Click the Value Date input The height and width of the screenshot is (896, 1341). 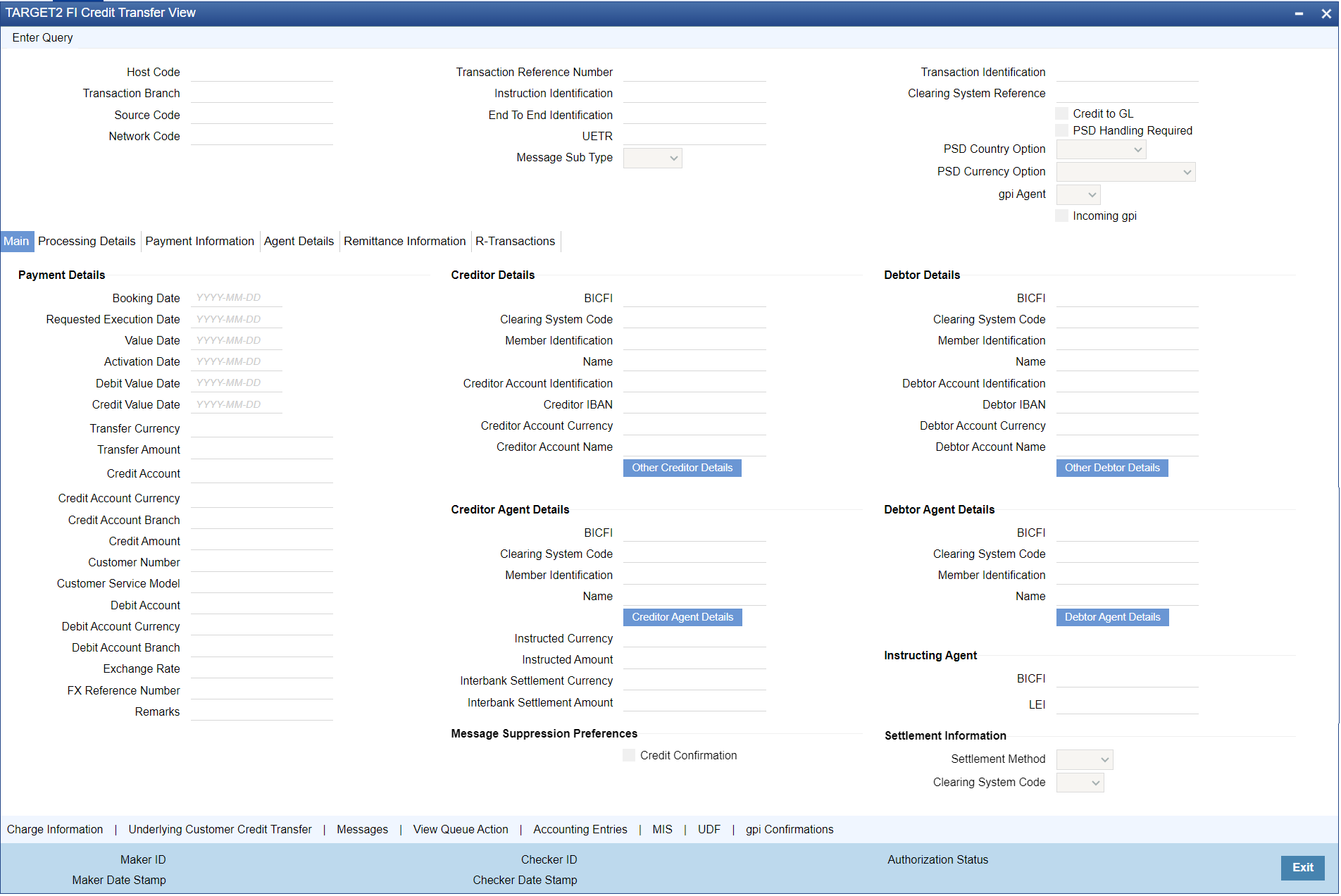[237, 340]
